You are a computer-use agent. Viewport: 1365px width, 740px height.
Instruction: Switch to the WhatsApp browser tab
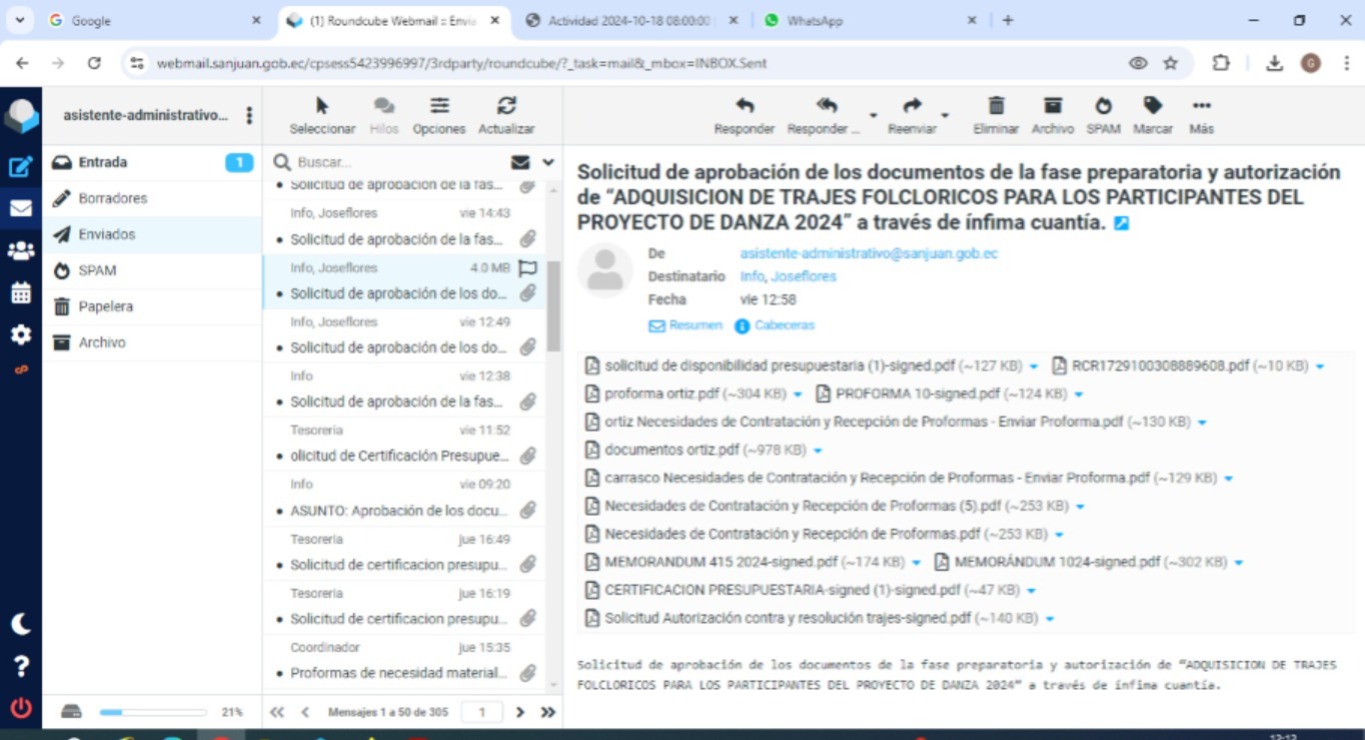click(x=814, y=20)
